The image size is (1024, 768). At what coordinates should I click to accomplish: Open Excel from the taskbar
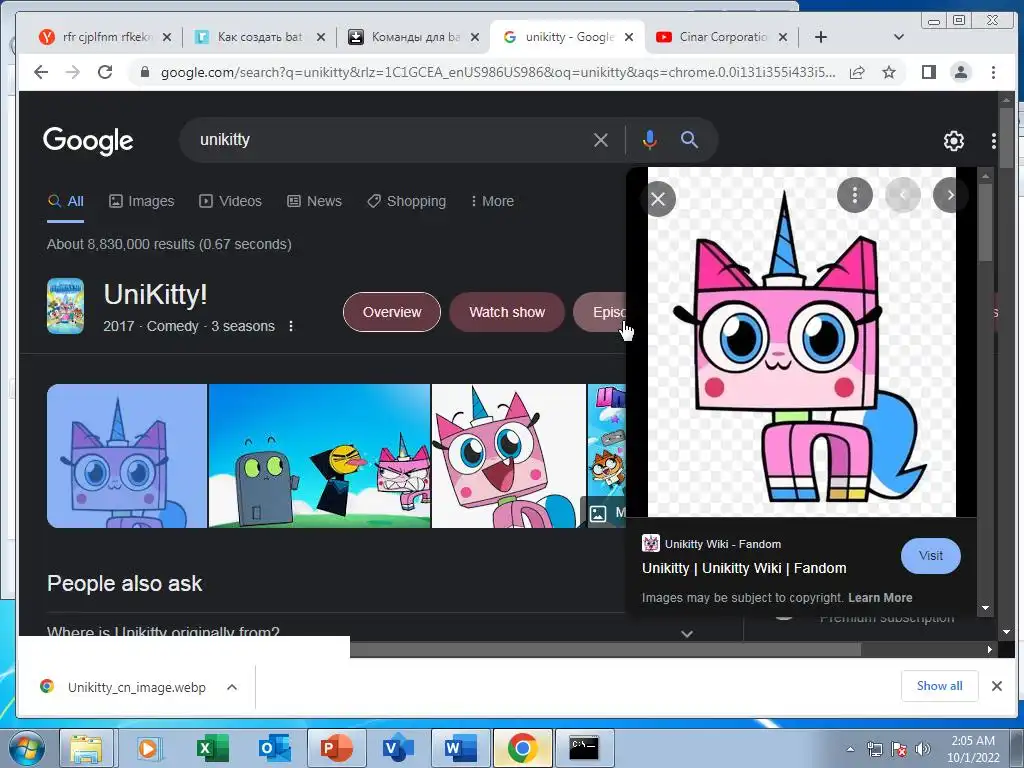click(x=212, y=748)
